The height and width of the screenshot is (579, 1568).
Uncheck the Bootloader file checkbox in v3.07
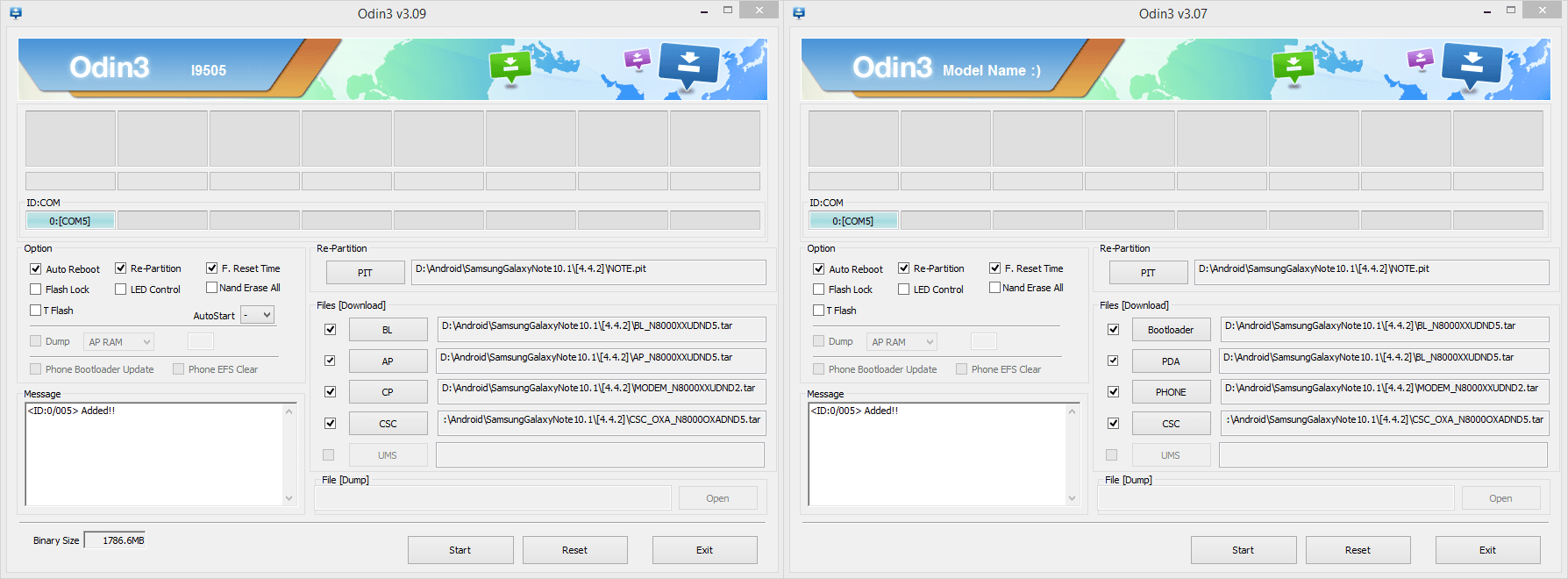pos(1114,330)
